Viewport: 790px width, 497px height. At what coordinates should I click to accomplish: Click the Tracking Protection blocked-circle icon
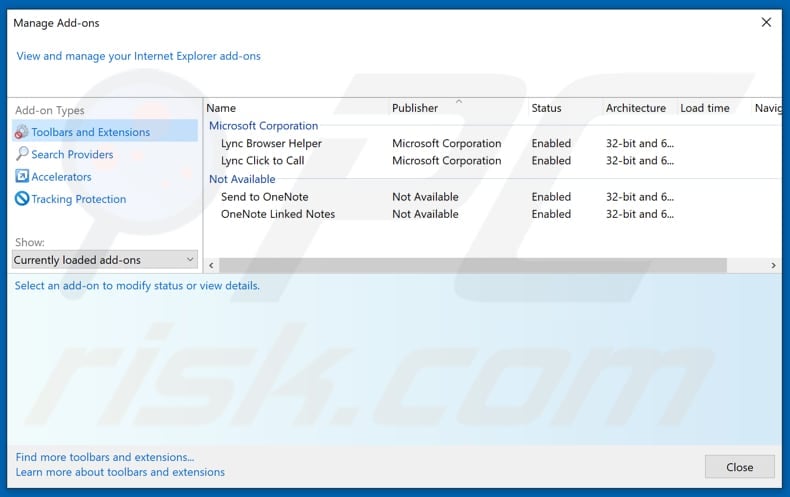tap(22, 199)
